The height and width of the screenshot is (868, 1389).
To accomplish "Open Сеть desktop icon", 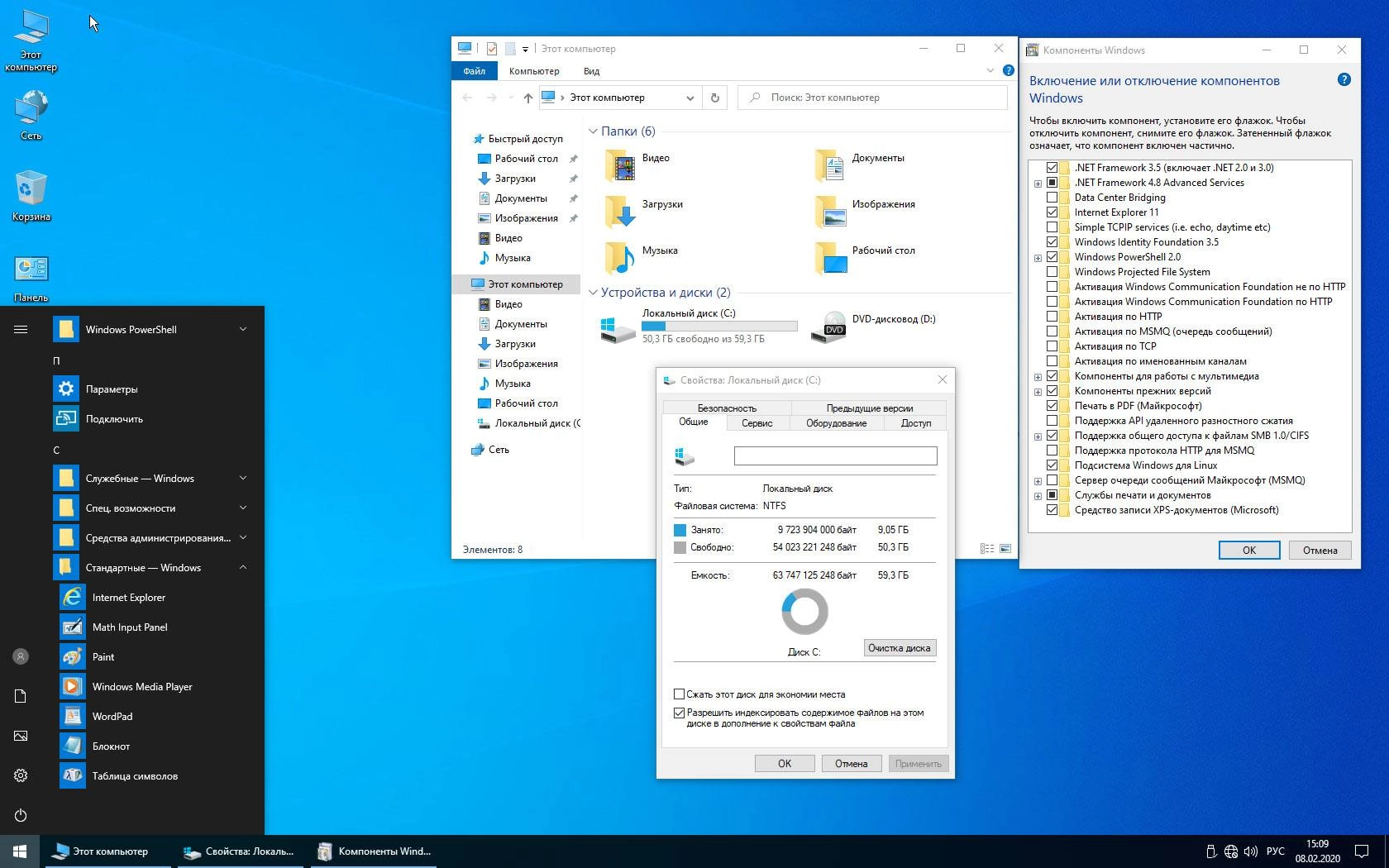I will (x=31, y=116).
